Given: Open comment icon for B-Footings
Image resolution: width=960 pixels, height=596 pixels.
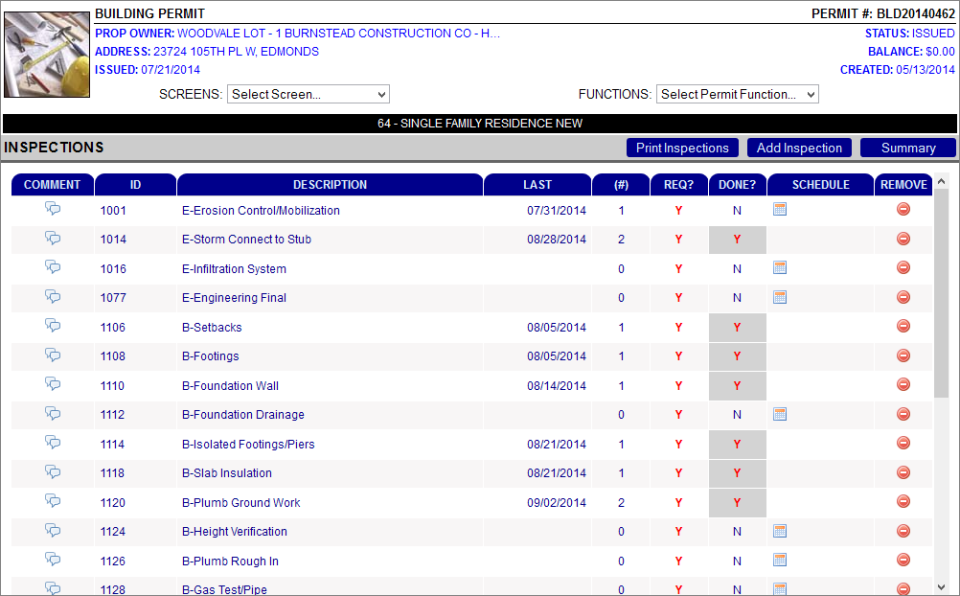Looking at the screenshot, I should pos(53,355).
